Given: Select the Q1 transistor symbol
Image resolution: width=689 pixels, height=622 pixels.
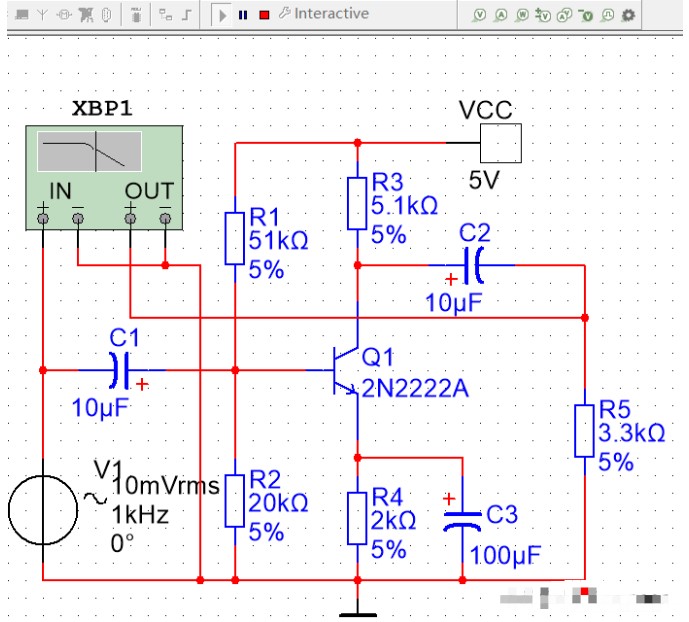Looking at the screenshot, I should click(346, 370).
